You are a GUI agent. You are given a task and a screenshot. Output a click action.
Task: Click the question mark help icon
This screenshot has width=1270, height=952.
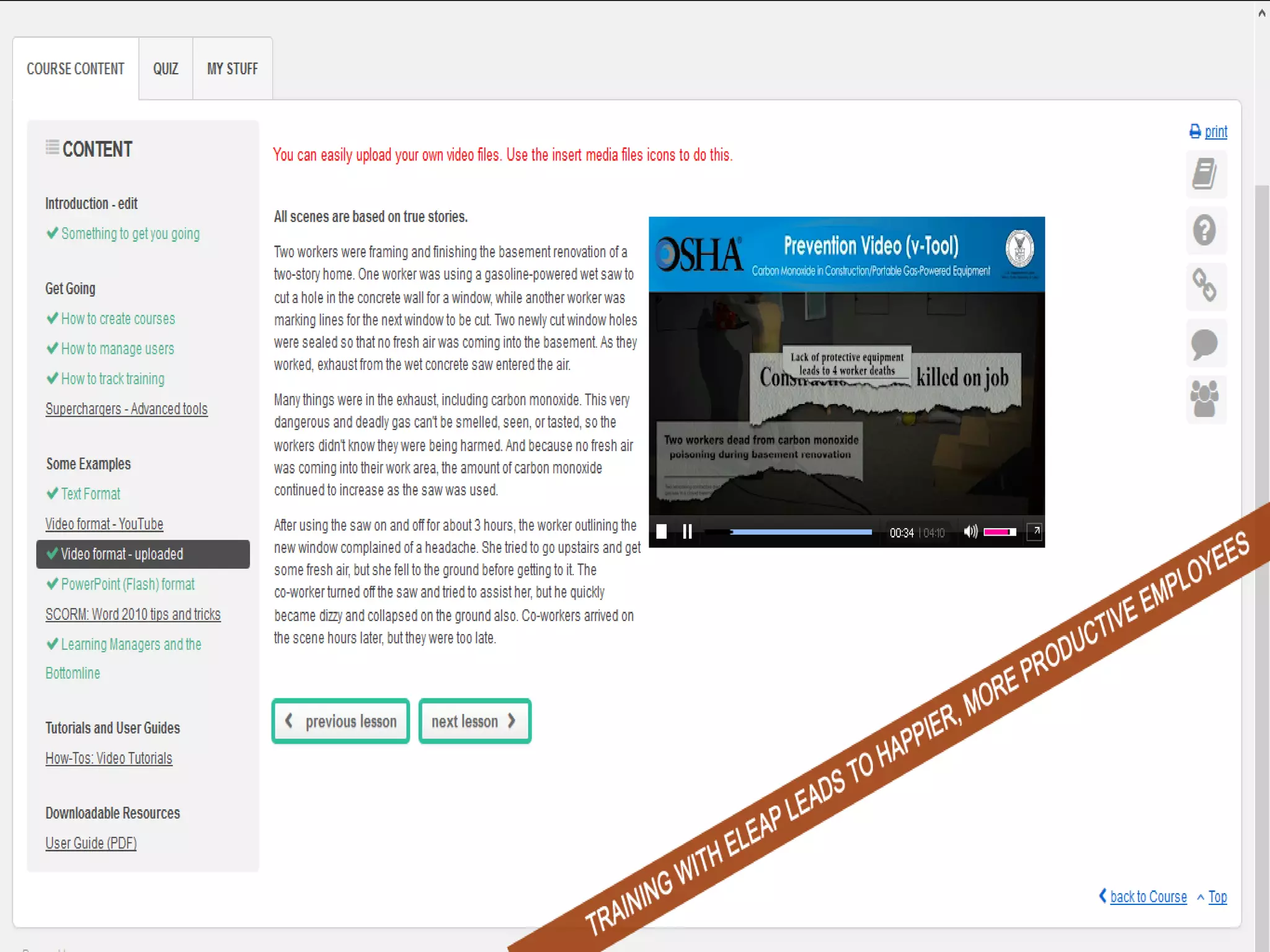tap(1205, 231)
